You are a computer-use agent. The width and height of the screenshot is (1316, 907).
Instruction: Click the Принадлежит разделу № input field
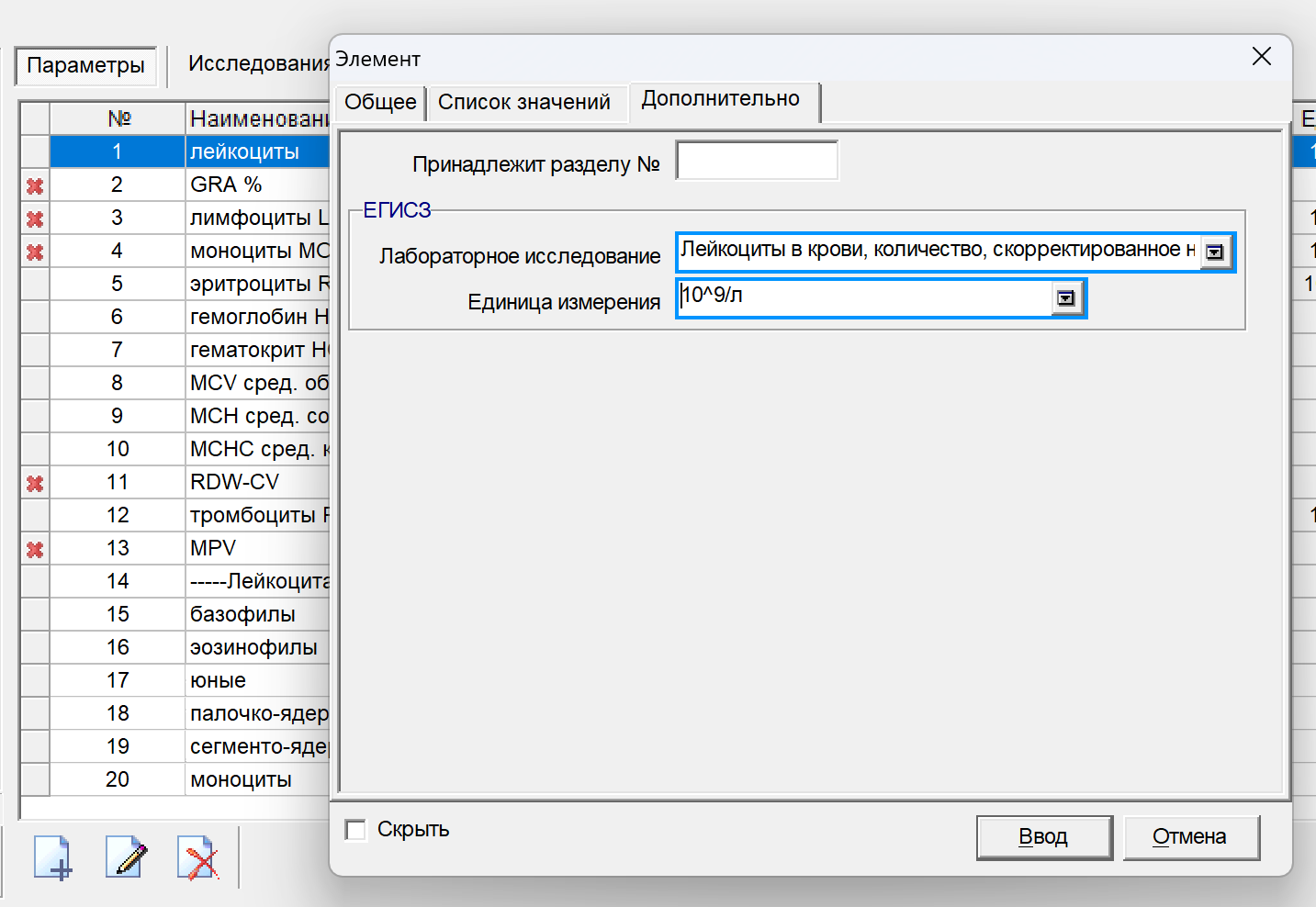757,162
